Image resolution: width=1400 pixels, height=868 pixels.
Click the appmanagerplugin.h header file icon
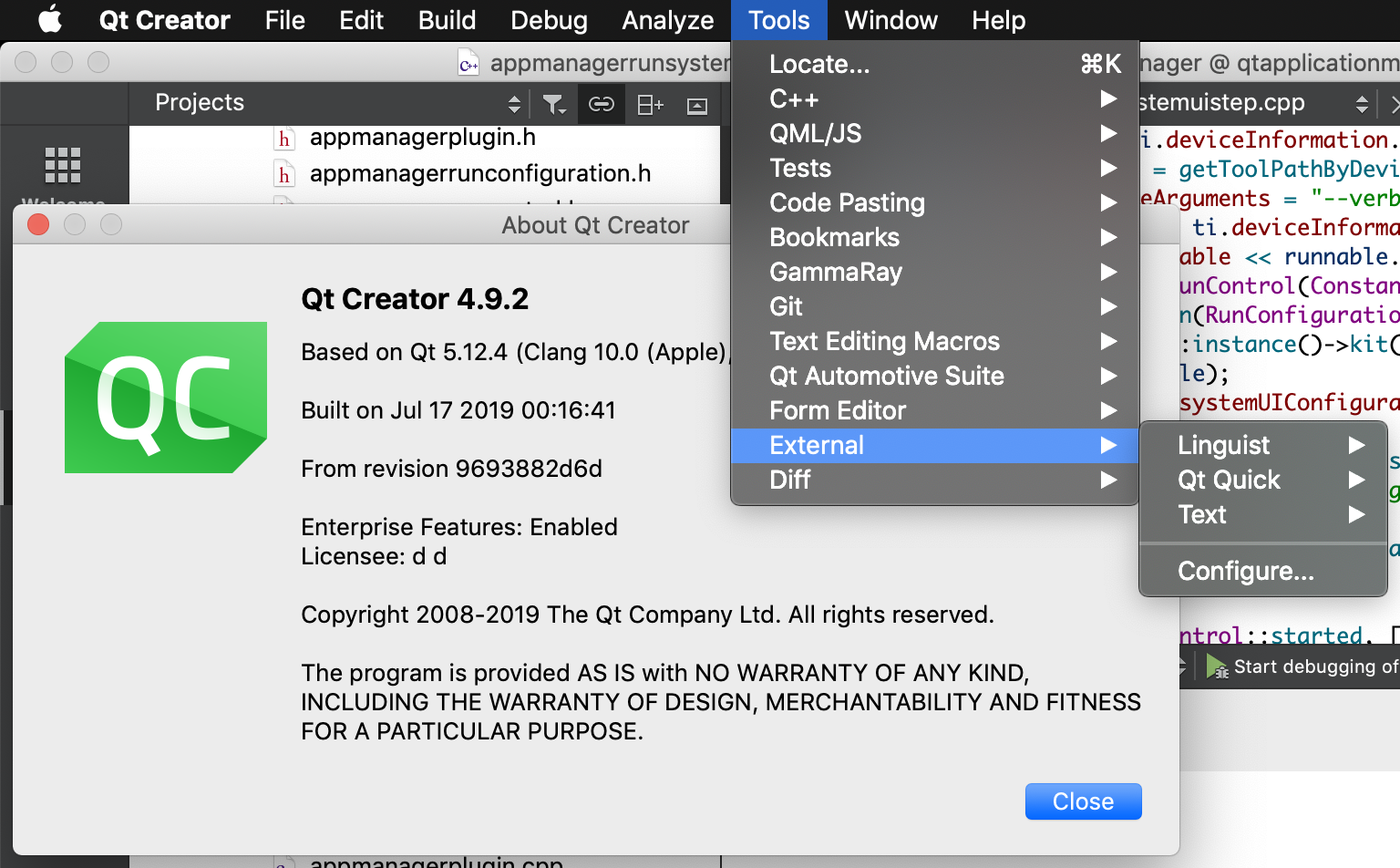[284, 139]
